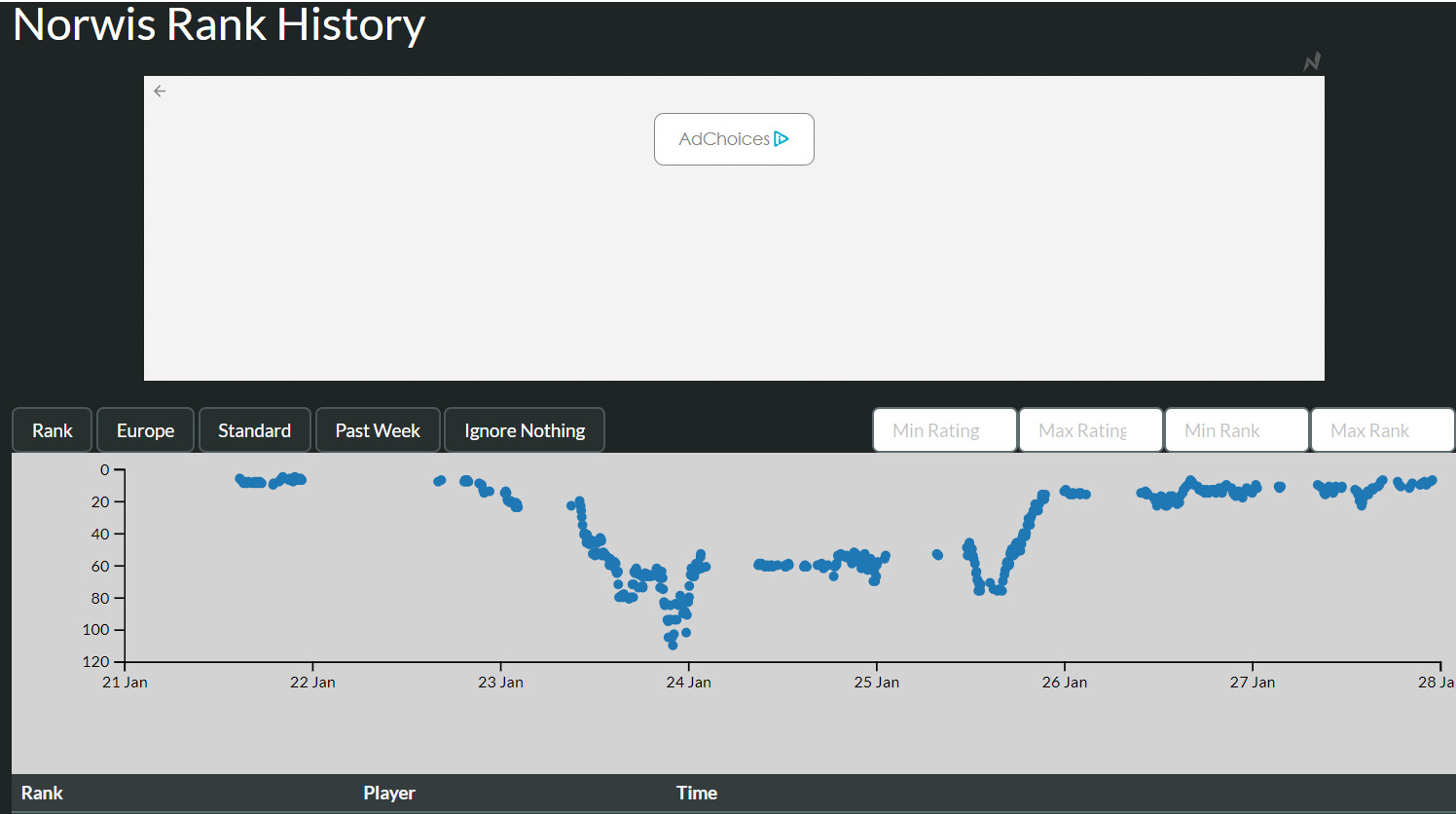Click the 22 Jan axis label

[312, 683]
